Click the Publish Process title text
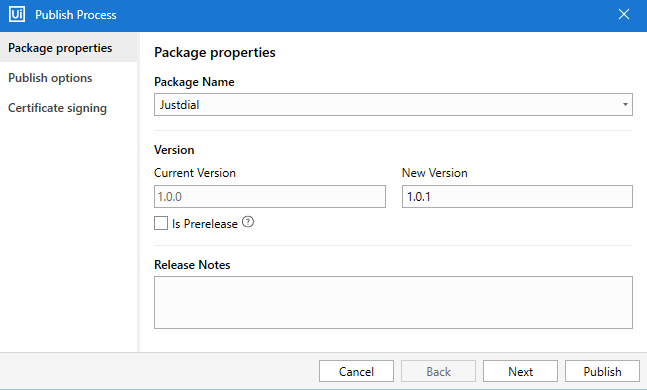Viewport: 647px width, 390px height. tap(76, 15)
